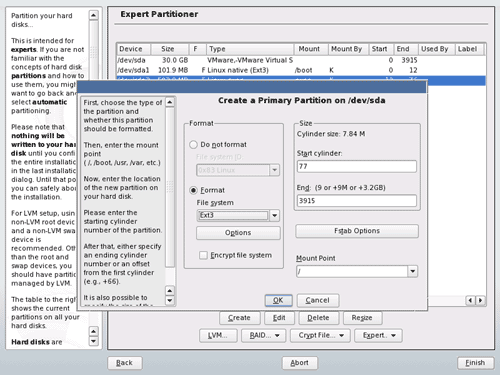Click dialog help scrollbar bottom down arrow
The image size is (500, 375).
[x=170, y=301]
